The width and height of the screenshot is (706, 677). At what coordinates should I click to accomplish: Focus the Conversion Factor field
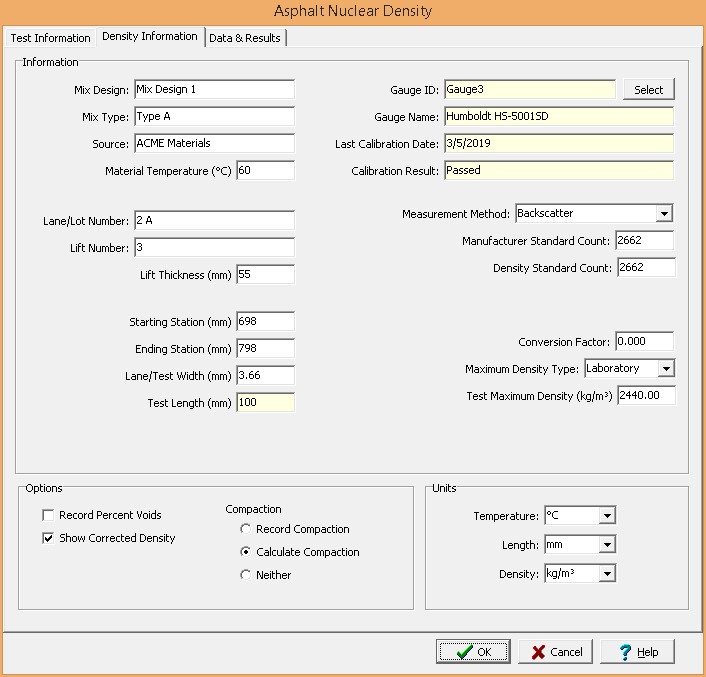click(x=644, y=342)
